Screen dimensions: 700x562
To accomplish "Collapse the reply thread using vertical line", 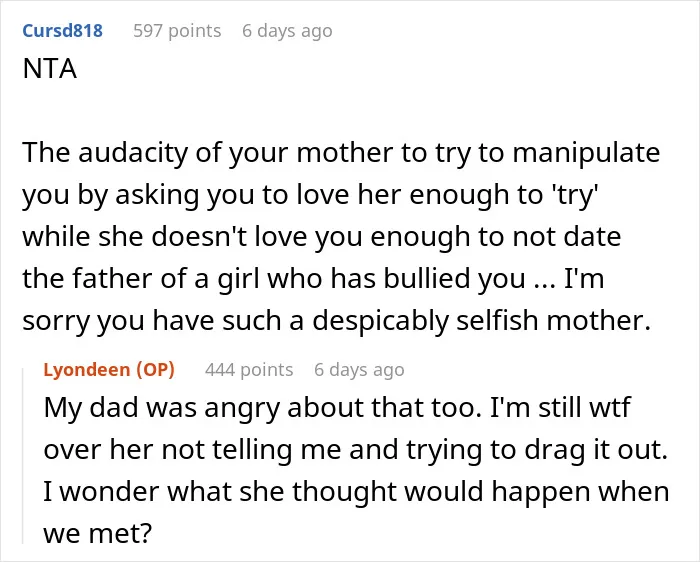I will [23, 451].
